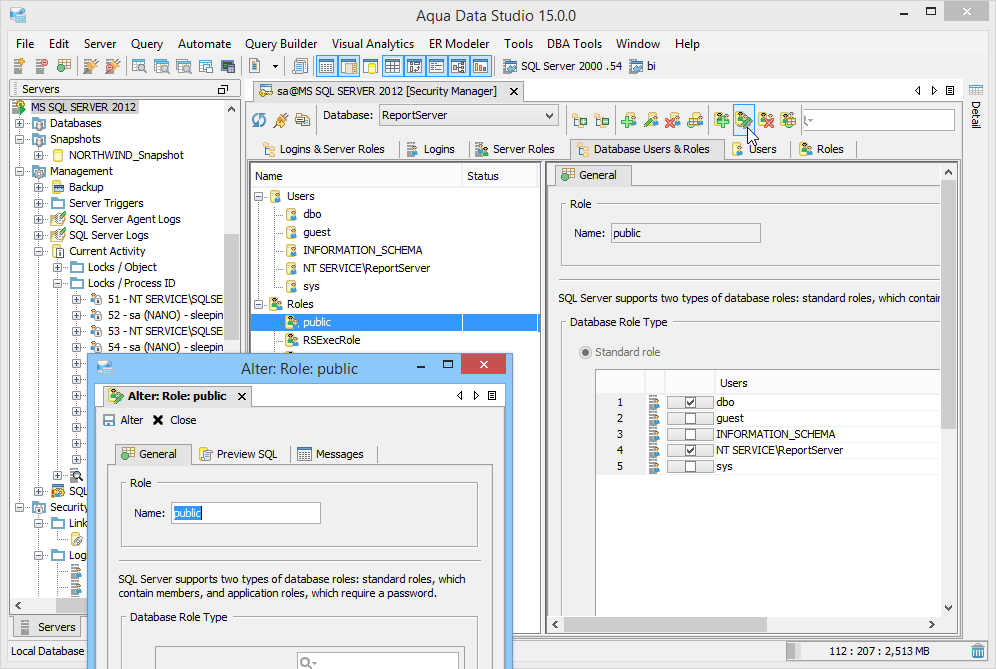Click the Unregister Server icon with red minus
The image size is (996, 669).
coord(41,66)
